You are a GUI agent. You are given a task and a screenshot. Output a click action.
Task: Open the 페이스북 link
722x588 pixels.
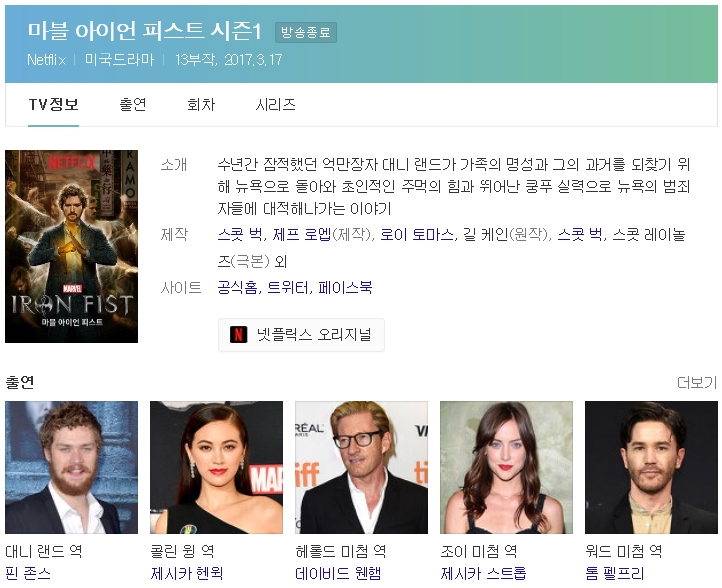(345, 288)
